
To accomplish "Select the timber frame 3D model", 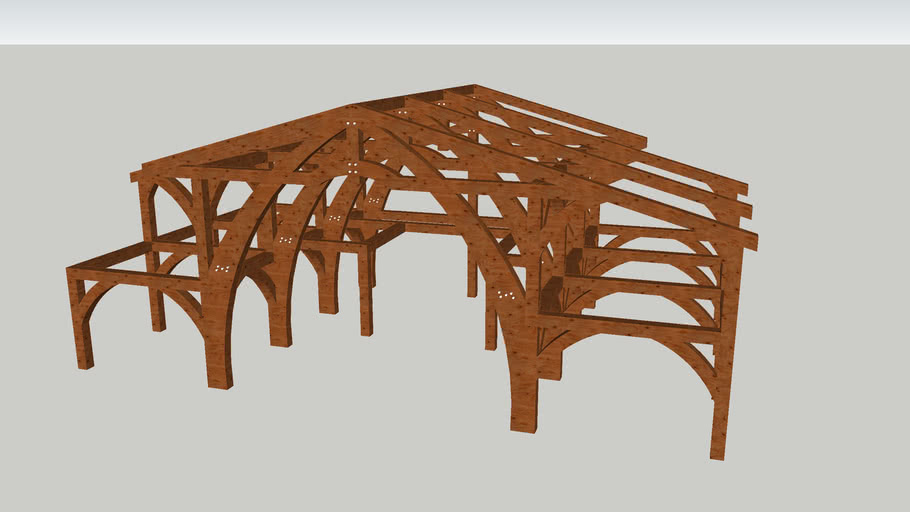I will (x=412, y=272).
